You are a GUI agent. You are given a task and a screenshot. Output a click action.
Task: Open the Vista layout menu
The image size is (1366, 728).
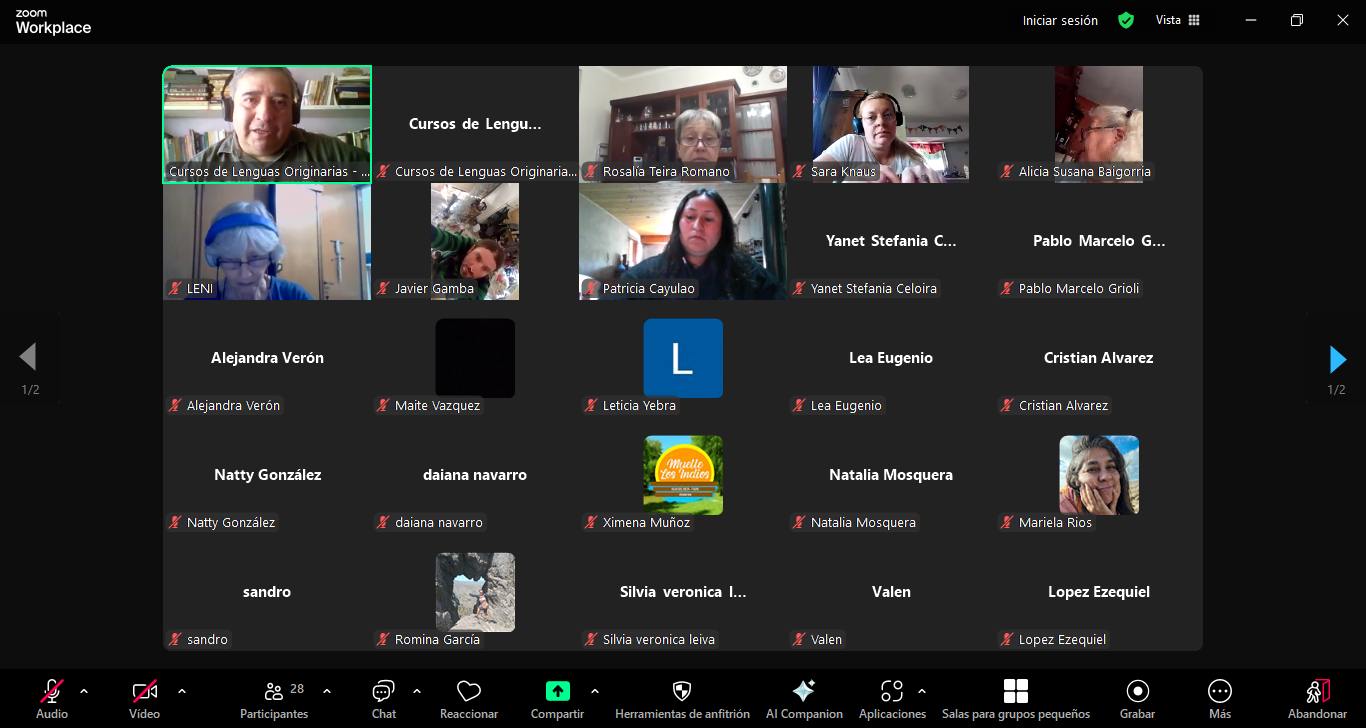coord(1178,20)
